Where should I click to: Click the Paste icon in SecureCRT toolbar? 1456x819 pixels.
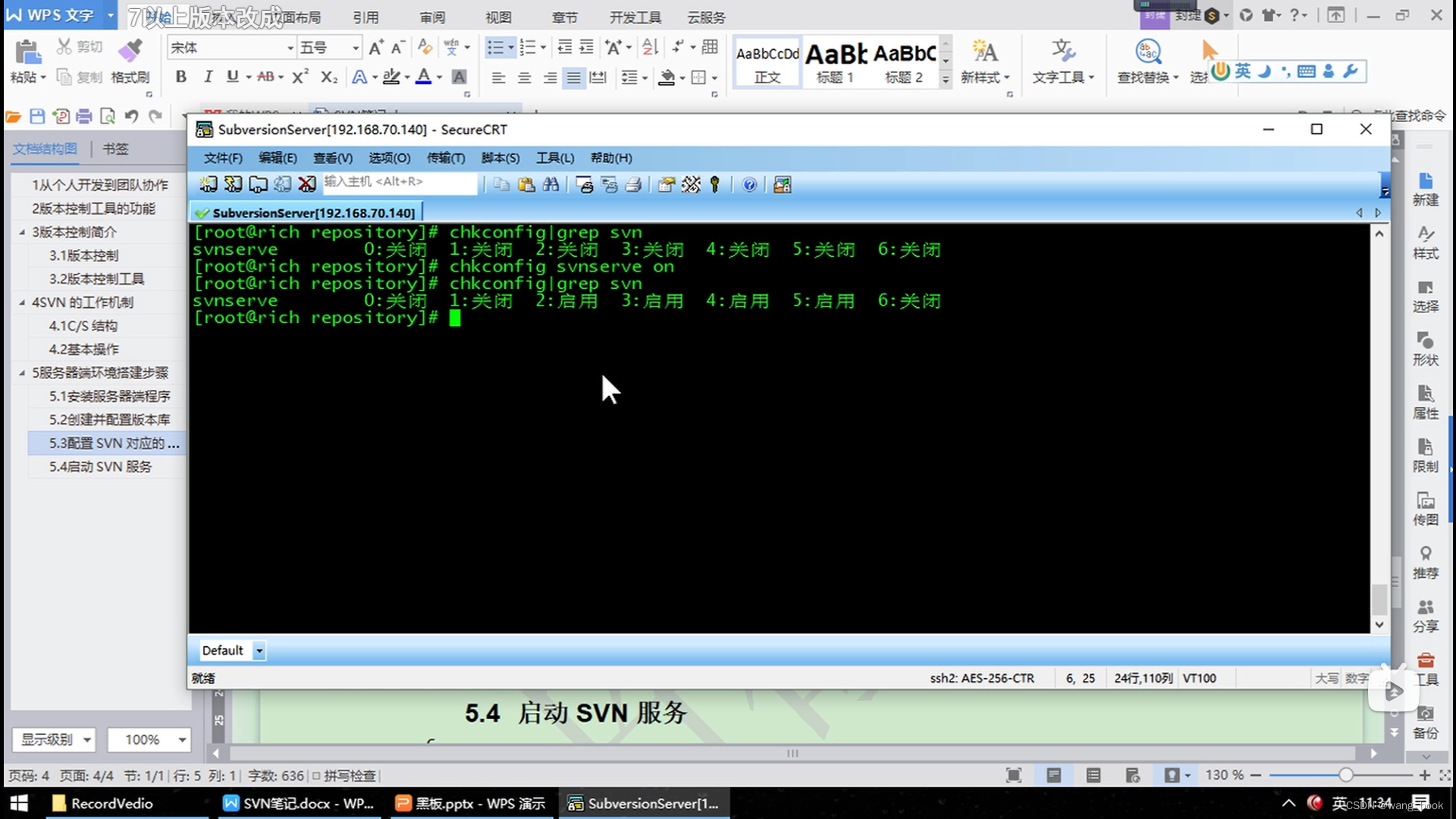pos(526,184)
